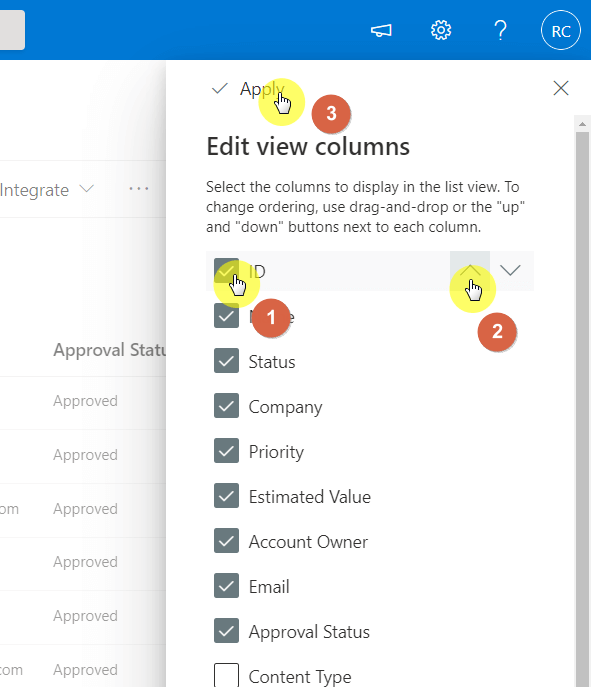Select the Priority column row label
Screen dimensions: 591x687
pos(276,452)
